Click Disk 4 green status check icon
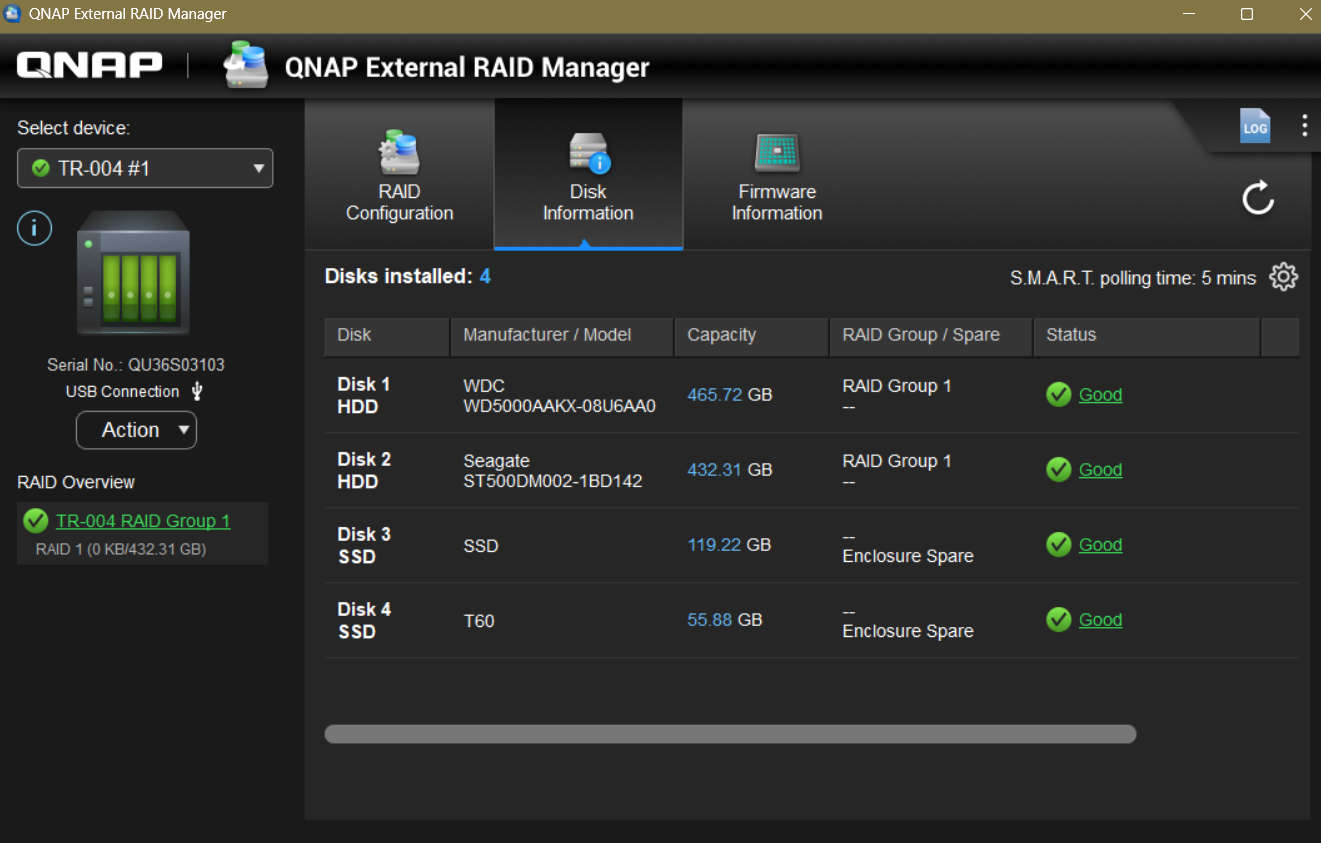The height and width of the screenshot is (843, 1321). pyautogui.click(x=1058, y=620)
